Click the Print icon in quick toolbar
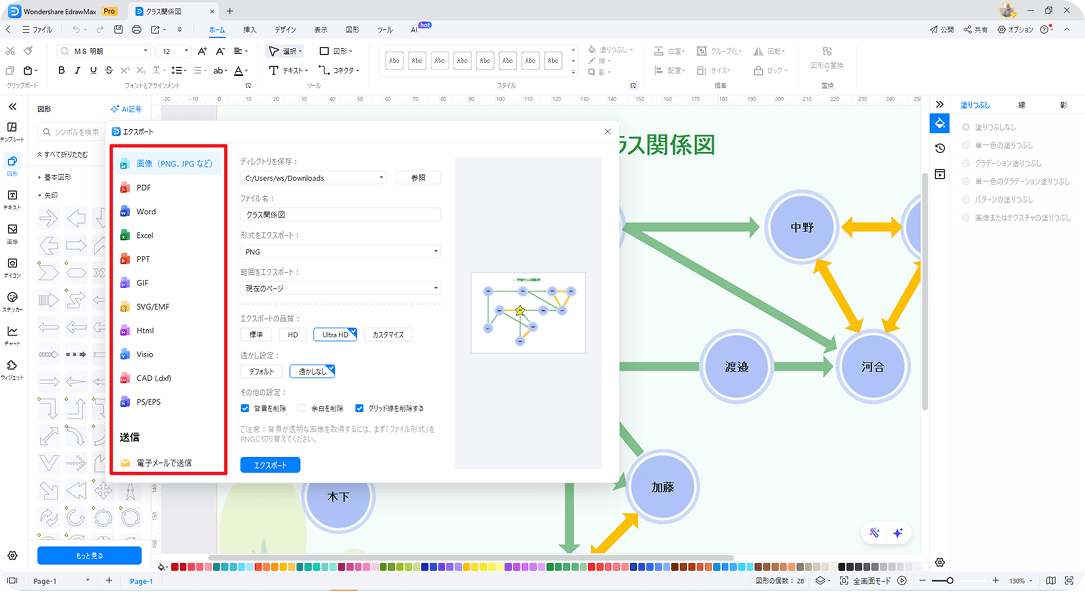 coord(136,30)
